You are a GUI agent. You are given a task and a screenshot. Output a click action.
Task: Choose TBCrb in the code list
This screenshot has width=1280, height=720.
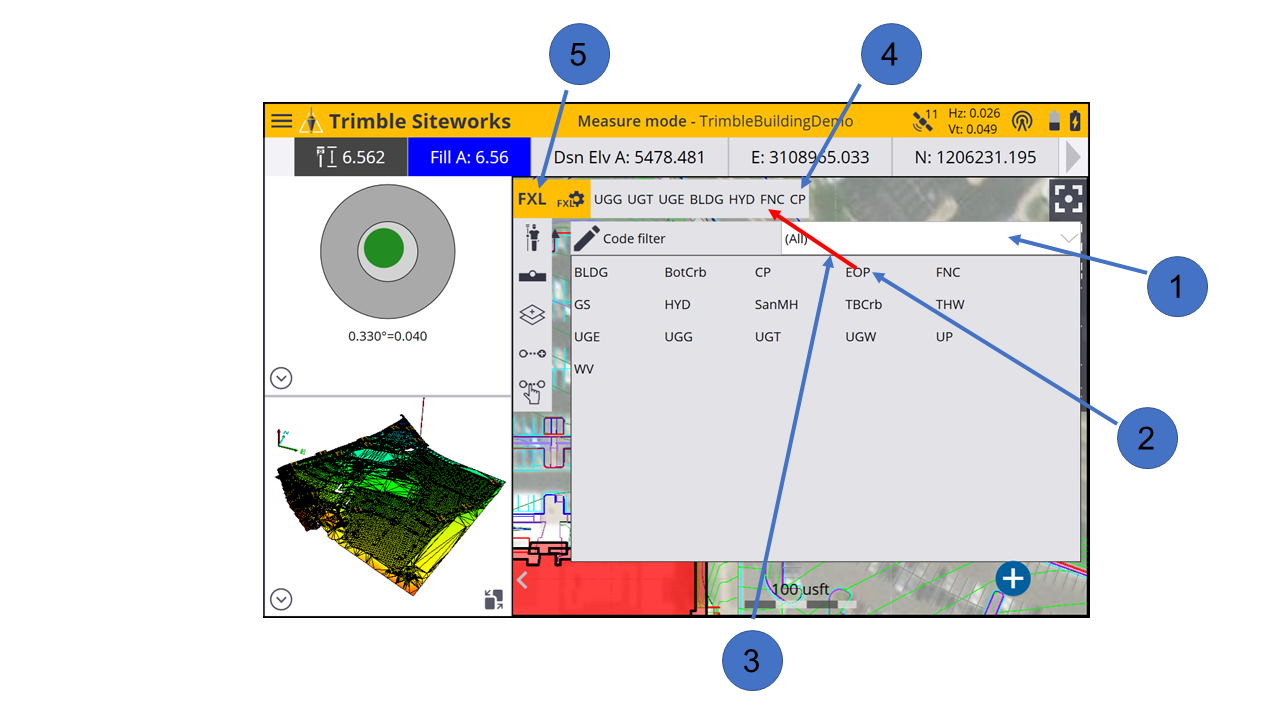(864, 304)
